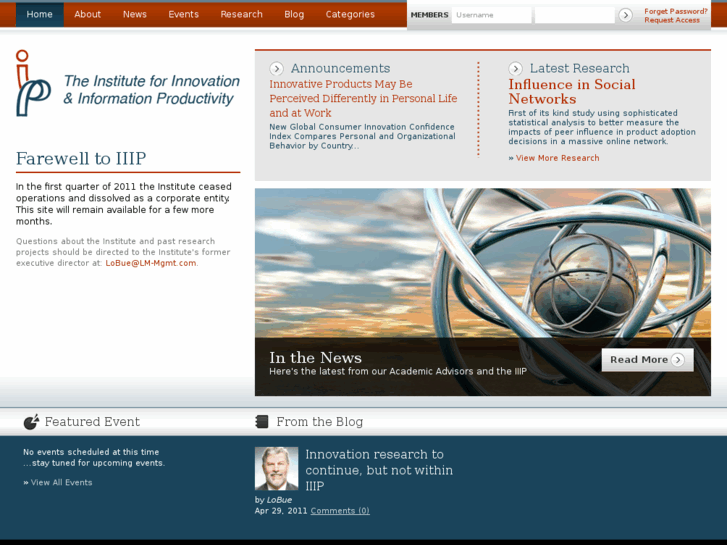Open the LoBue author photo thumbnail
This screenshot has width=727, height=545.
coord(276,468)
